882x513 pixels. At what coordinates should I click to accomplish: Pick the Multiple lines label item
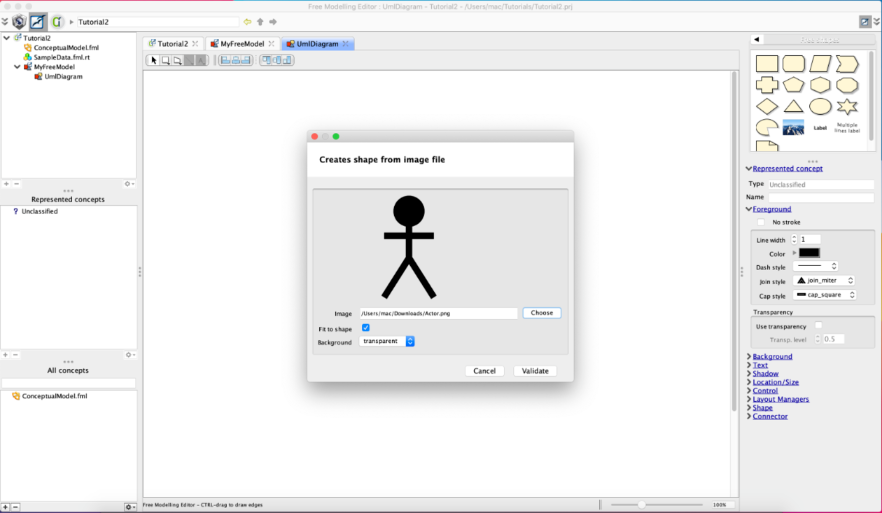click(x=847, y=128)
